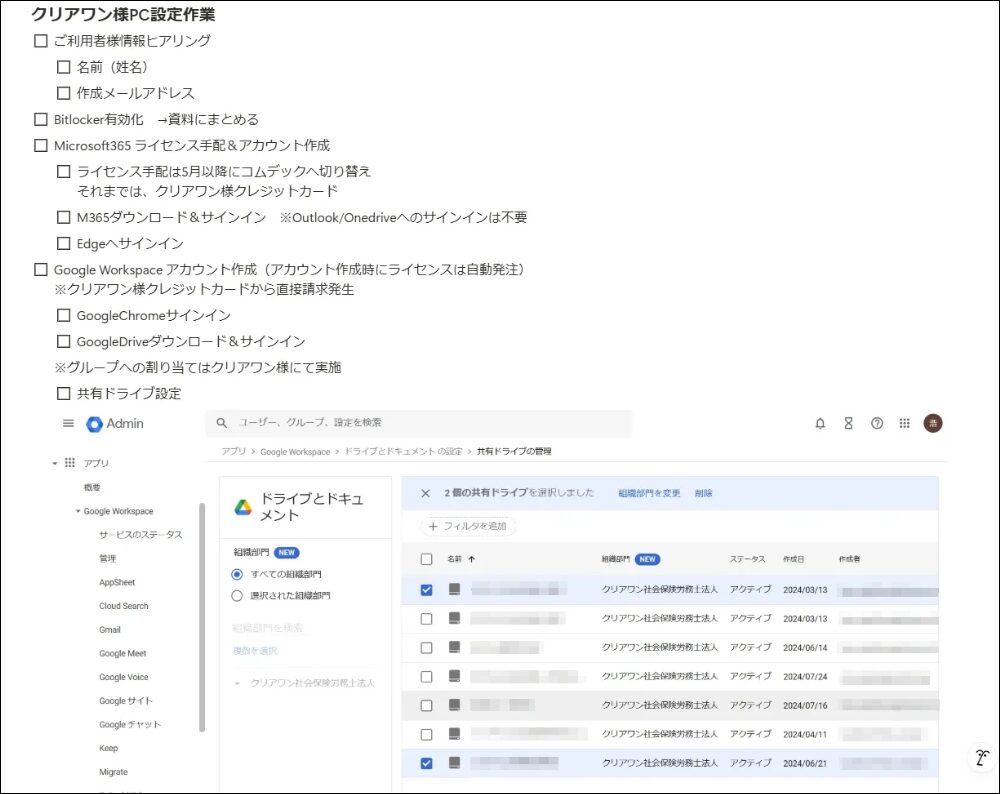The width and height of the screenshot is (1000, 794).
Task: Collapse the Google Workspace tree arrow
Action: [78, 511]
